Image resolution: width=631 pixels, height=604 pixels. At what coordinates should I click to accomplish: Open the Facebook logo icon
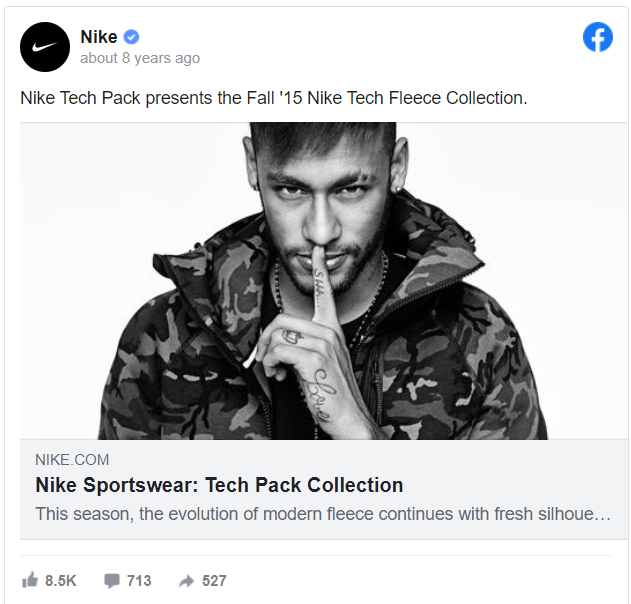tap(598, 38)
